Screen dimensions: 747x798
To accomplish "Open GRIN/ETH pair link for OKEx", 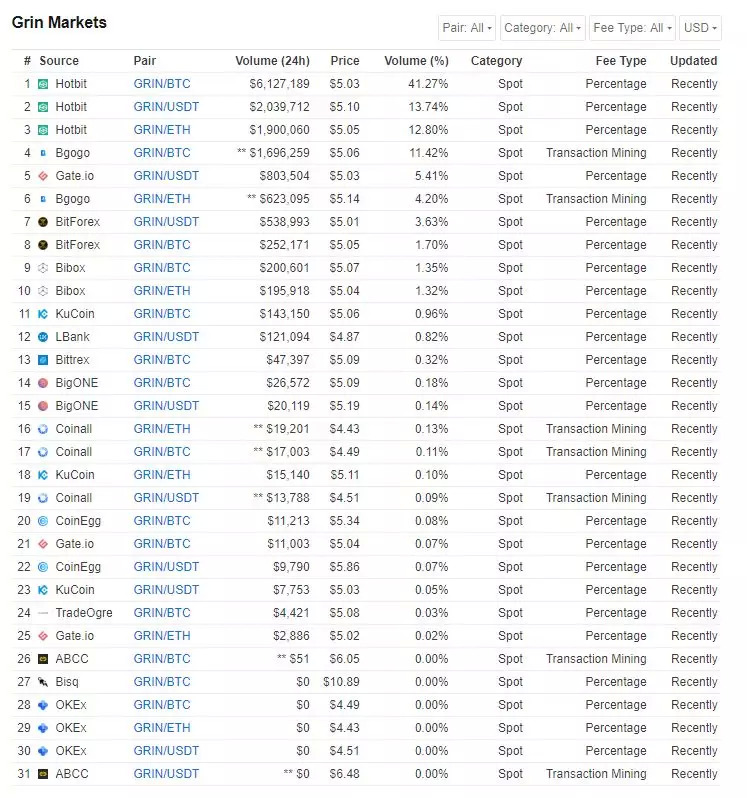I will pos(161,728).
